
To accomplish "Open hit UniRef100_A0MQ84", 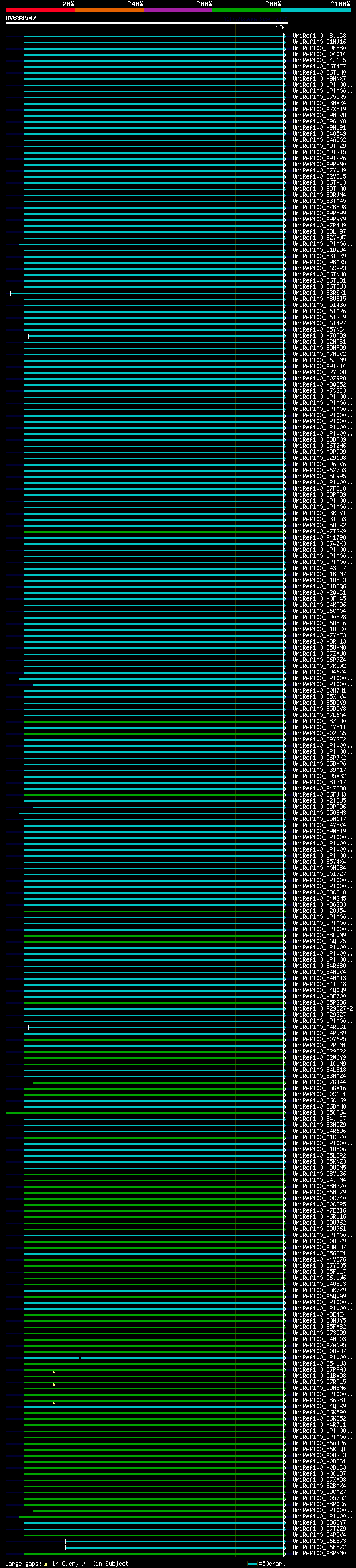I will [x=319, y=868].
